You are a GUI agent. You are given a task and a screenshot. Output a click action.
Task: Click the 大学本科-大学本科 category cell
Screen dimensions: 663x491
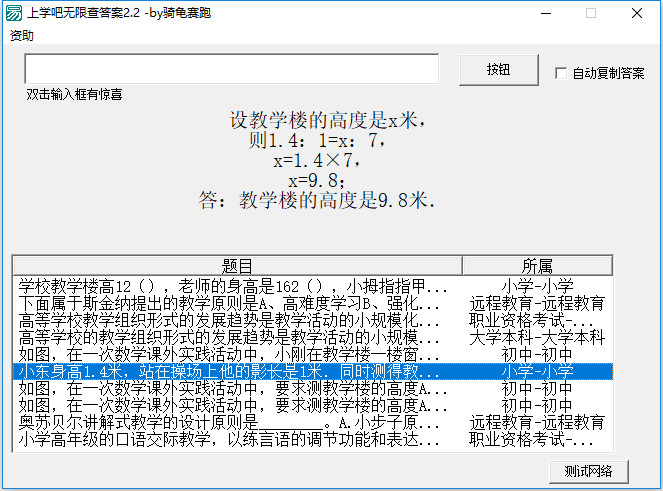[x=537, y=337]
